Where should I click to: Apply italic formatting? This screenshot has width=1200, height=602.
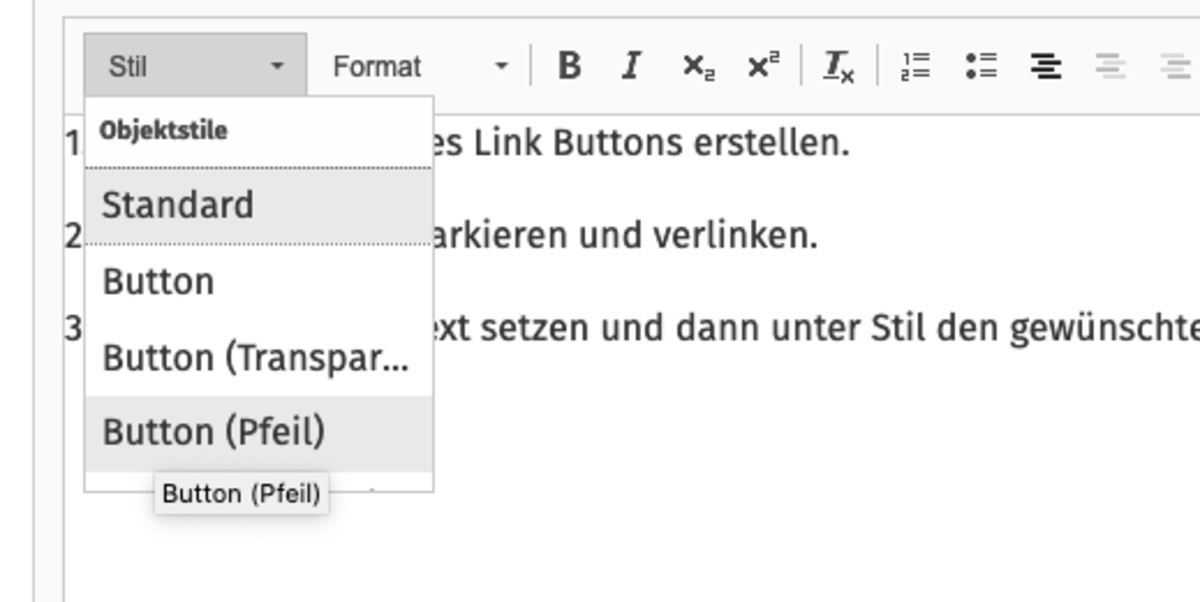point(630,67)
